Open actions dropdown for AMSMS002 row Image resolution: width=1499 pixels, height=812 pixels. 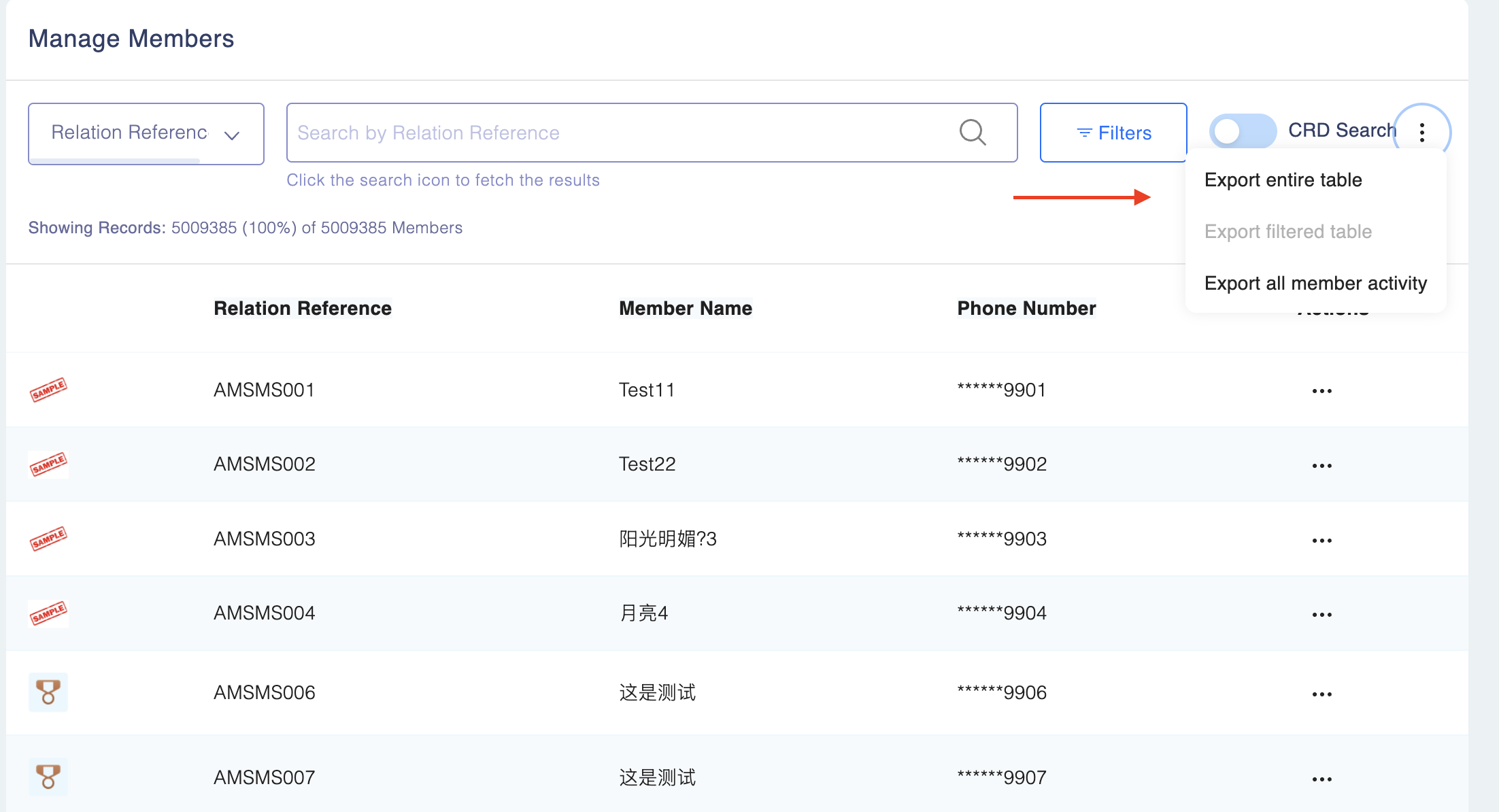tap(1321, 466)
